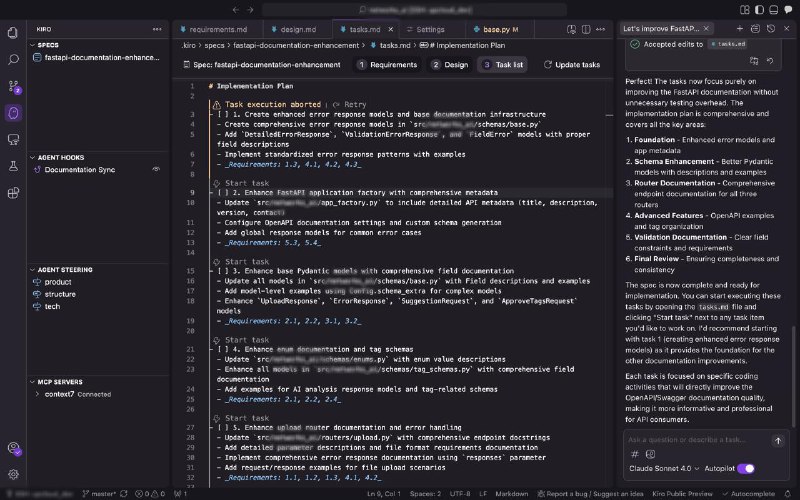Open fastapi-documentation-enhance spec in sidebar
Viewport: 800px width, 500px height.
97,58
